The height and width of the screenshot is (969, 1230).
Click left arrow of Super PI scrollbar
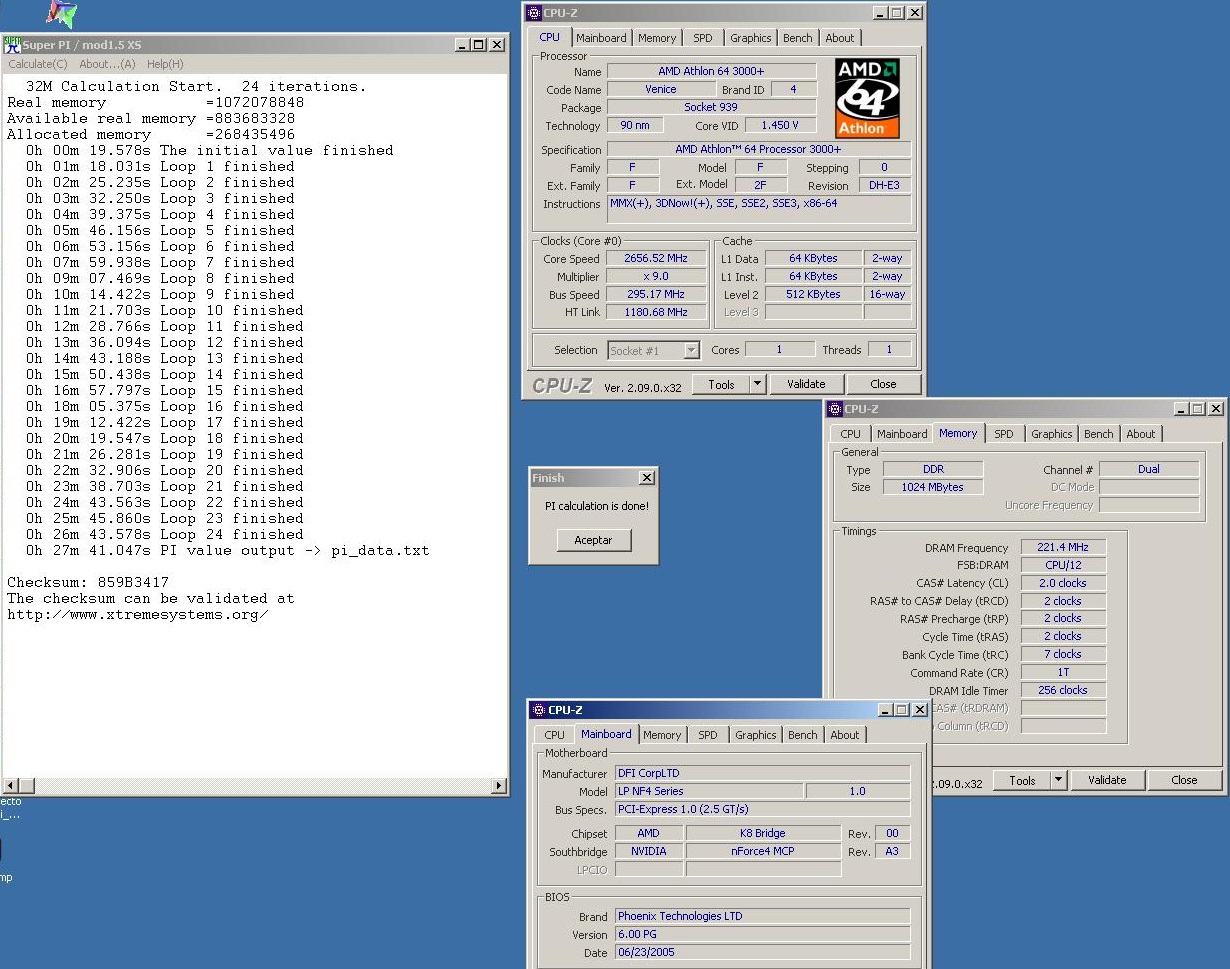(9, 786)
